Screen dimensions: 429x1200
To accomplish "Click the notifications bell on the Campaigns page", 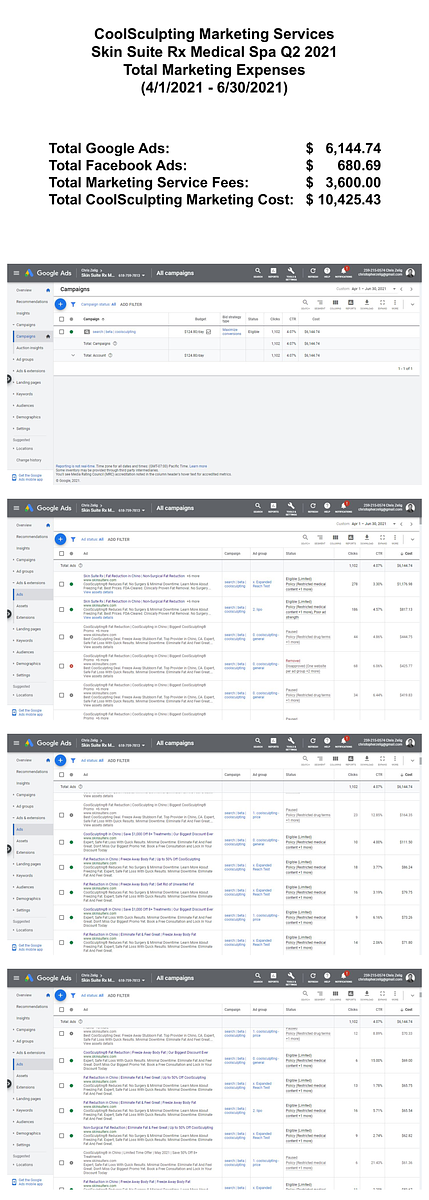I will (344, 272).
